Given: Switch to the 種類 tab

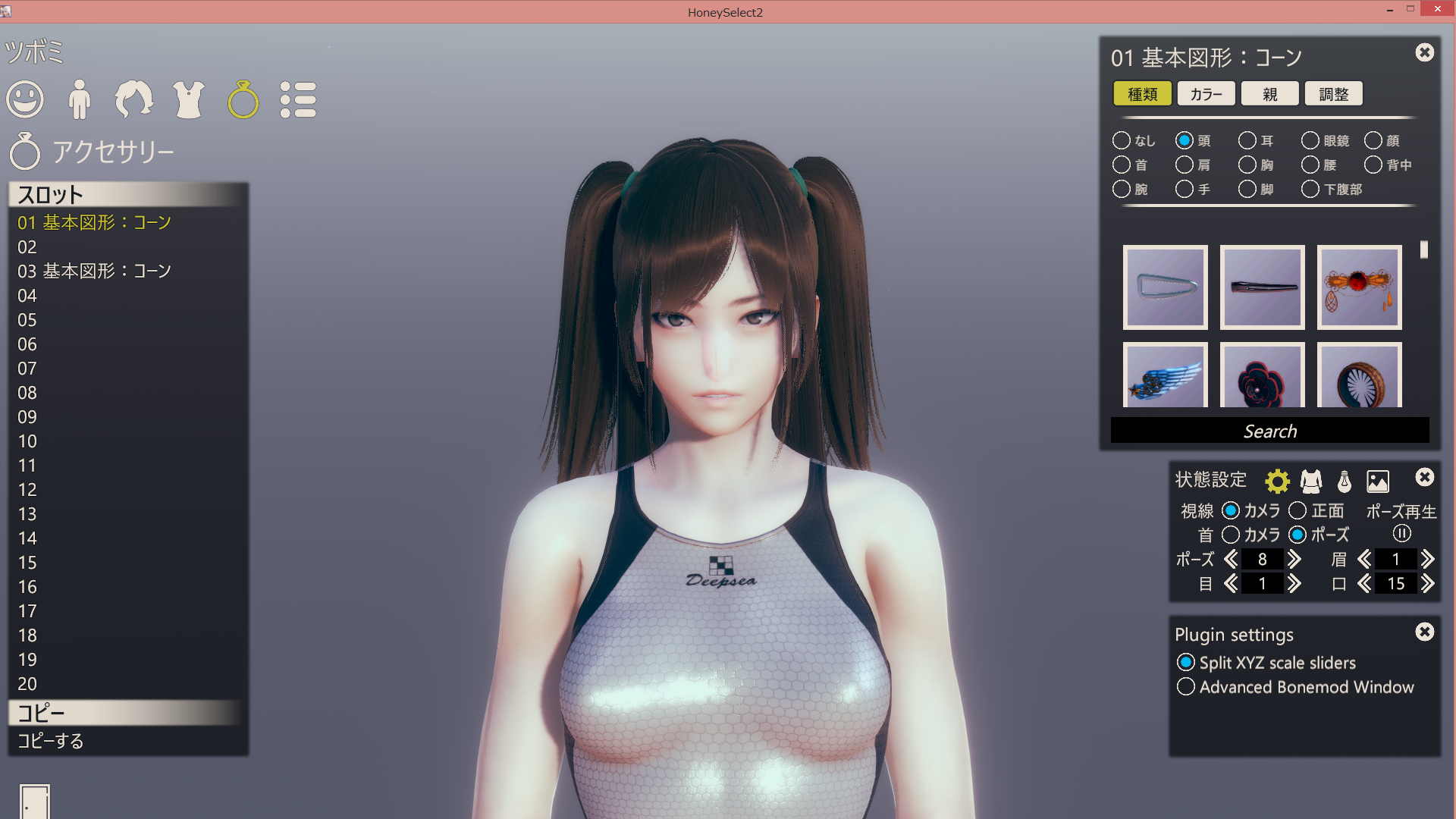Looking at the screenshot, I should pyautogui.click(x=1143, y=94).
